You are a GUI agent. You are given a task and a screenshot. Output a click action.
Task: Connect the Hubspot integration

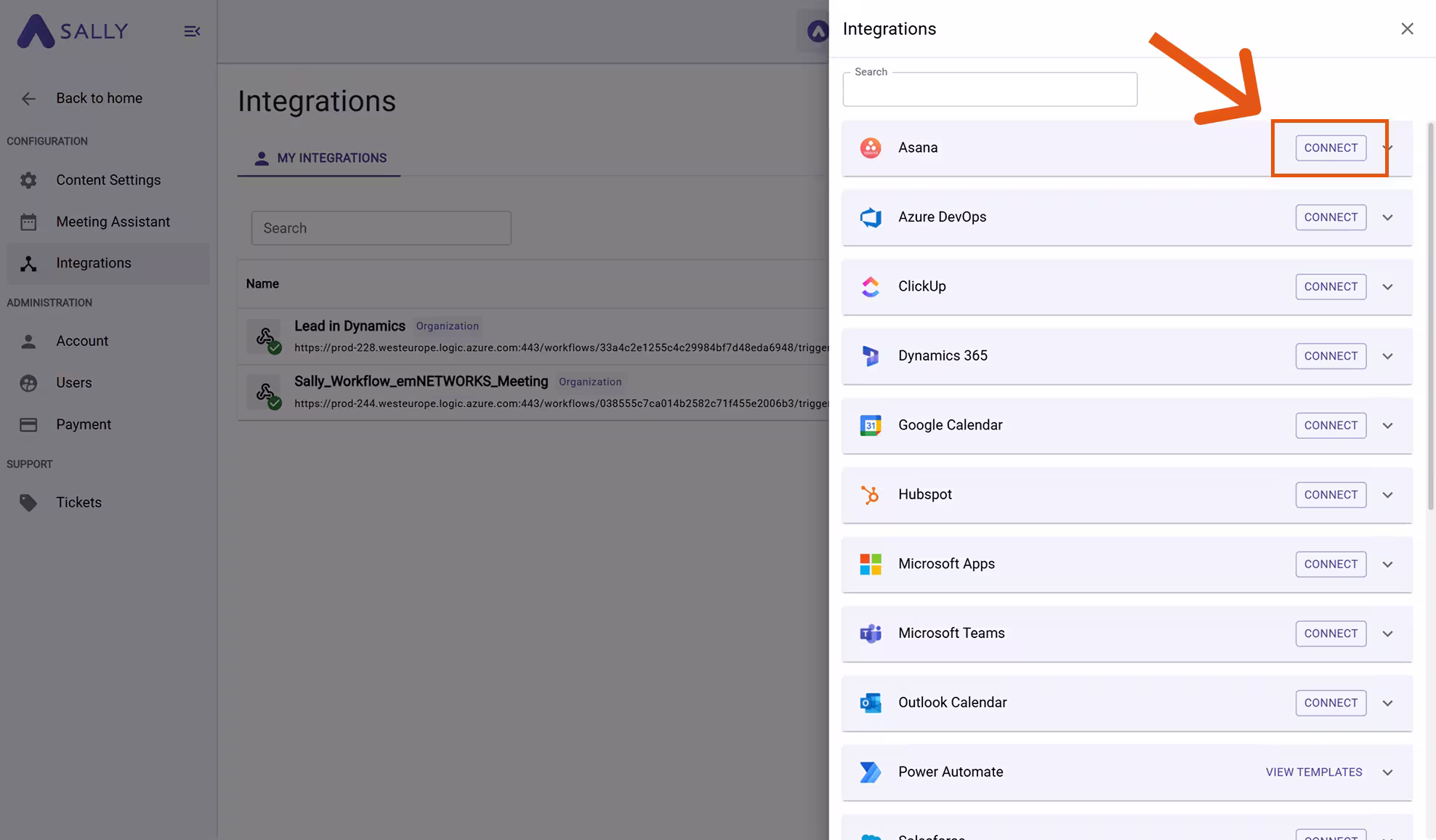tap(1331, 495)
